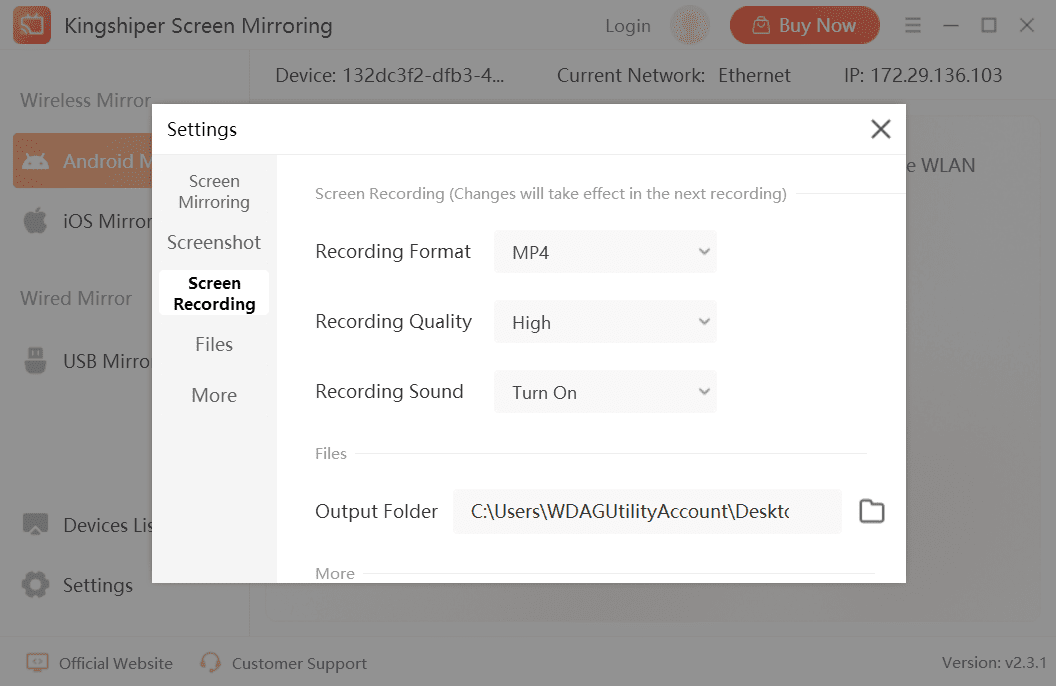Open the user avatar profile

tap(690, 26)
